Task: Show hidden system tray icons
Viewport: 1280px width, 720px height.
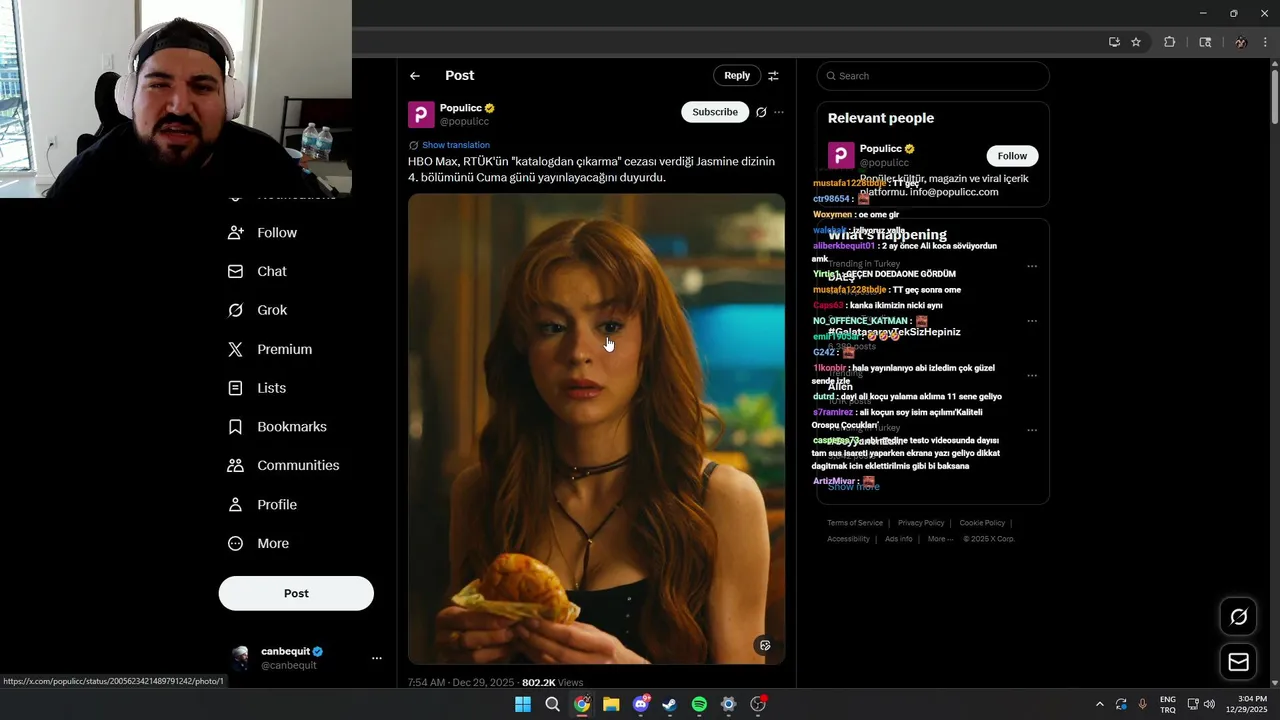Action: 1100,705
